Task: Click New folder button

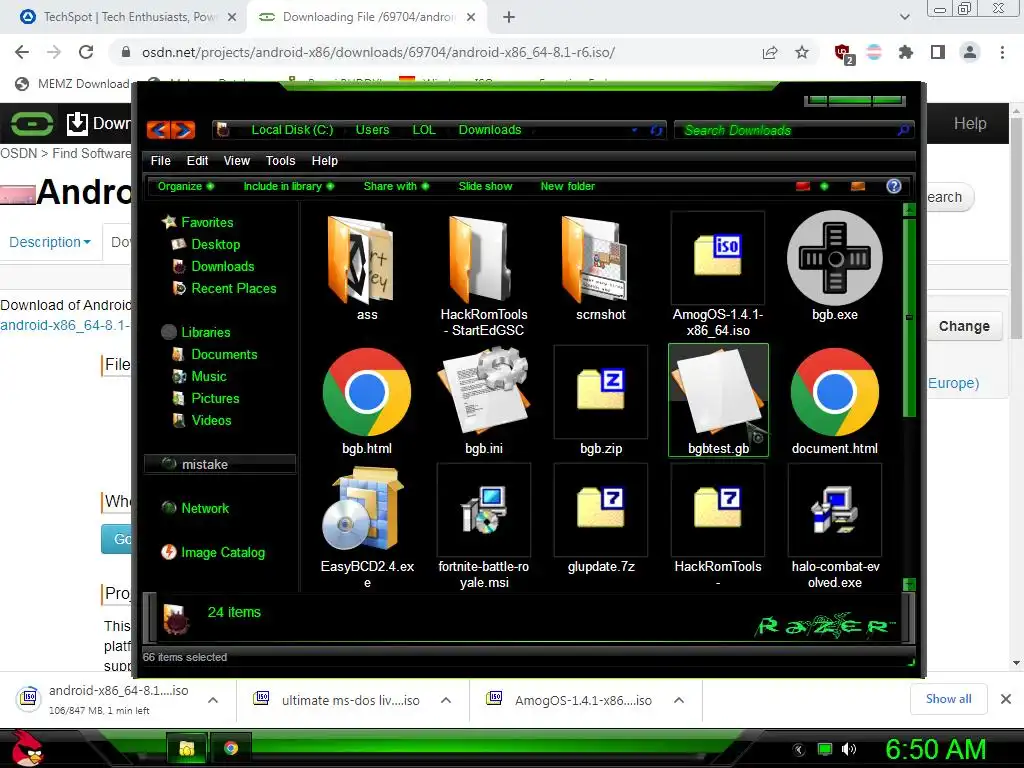Action: [568, 186]
